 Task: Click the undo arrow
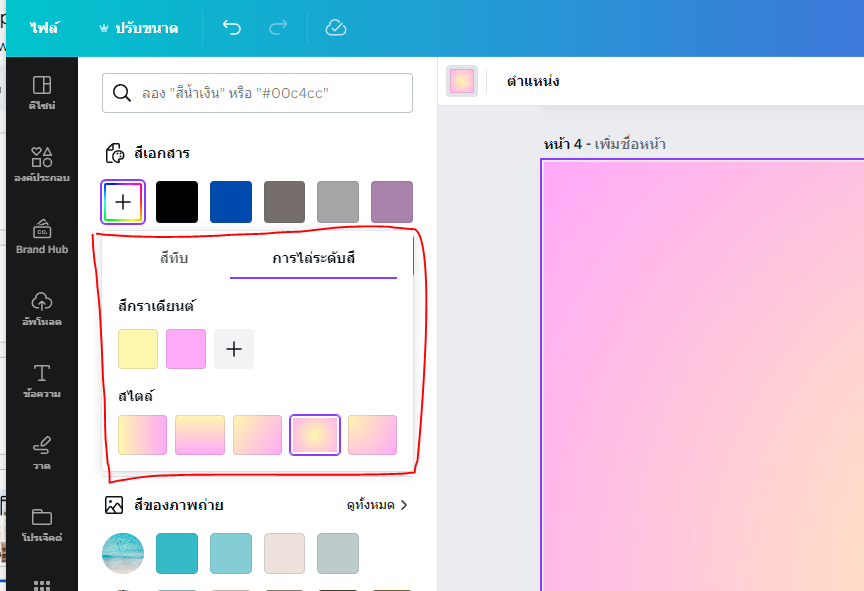[x=232, y=28]
